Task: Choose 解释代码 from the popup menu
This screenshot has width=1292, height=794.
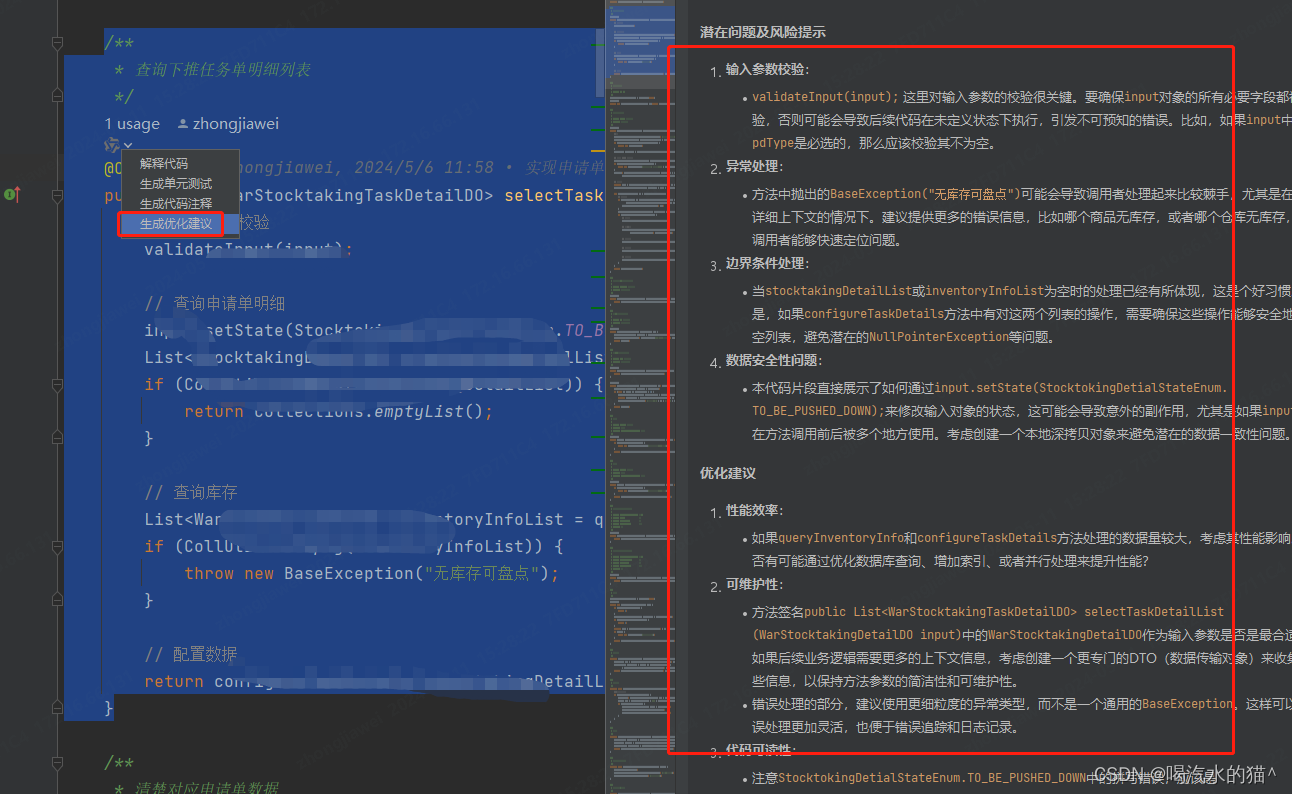Action: (x=164, y=163)
